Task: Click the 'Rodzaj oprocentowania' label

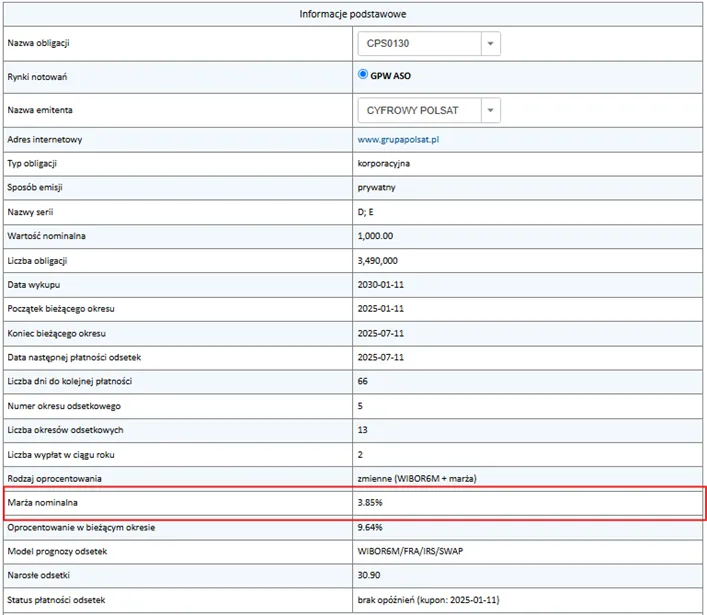Action: point(54,479)
